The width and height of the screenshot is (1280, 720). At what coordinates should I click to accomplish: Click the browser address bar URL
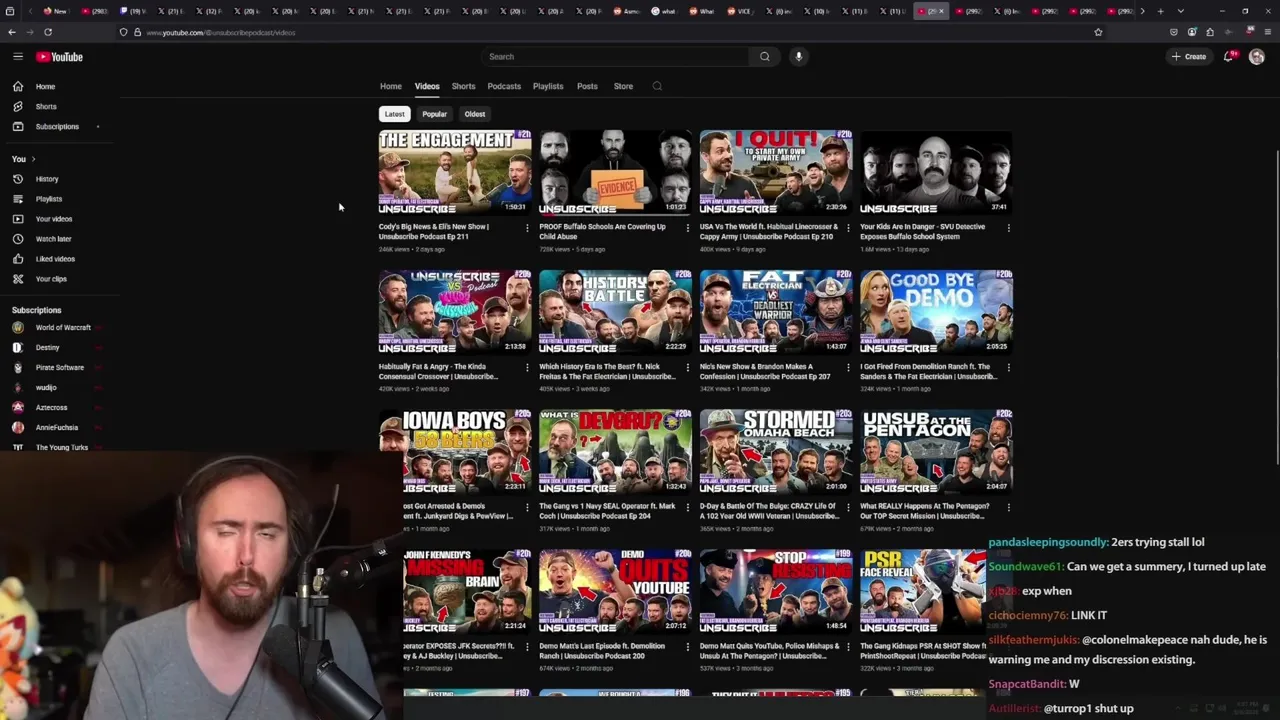click(221, 33)
